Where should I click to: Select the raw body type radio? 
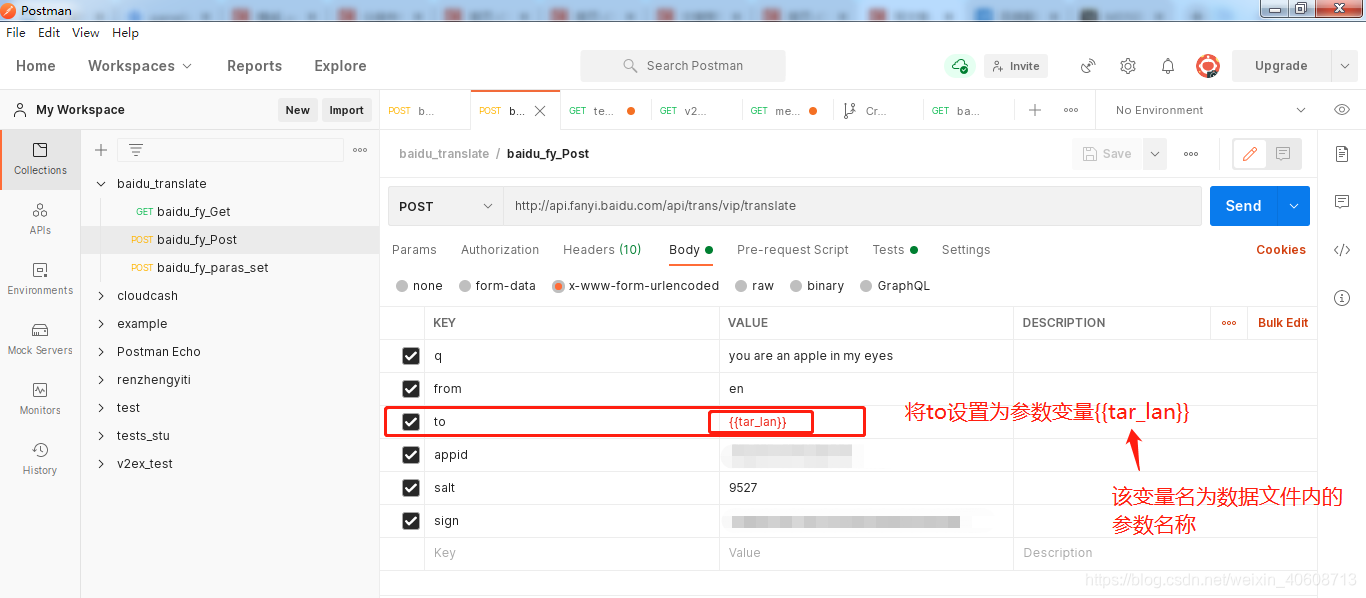coord(741,286)
